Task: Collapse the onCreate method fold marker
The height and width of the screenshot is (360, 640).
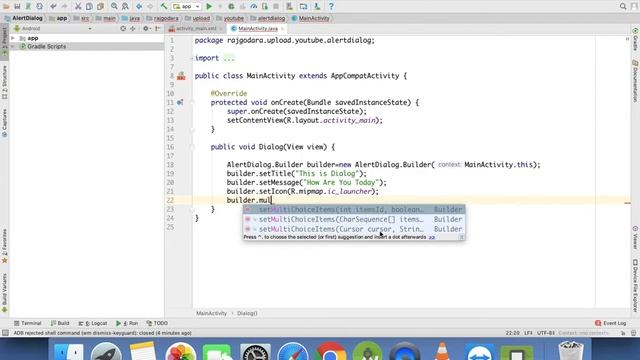Action: coord(193,102)
